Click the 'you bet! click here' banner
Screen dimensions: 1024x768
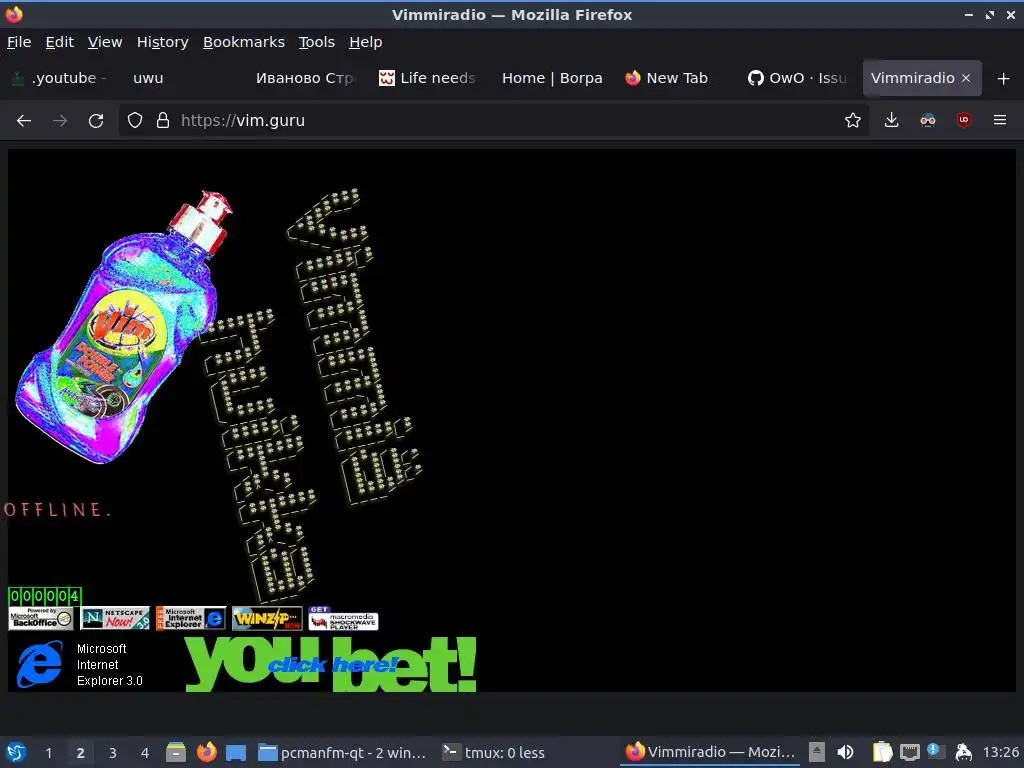(330, 664)
